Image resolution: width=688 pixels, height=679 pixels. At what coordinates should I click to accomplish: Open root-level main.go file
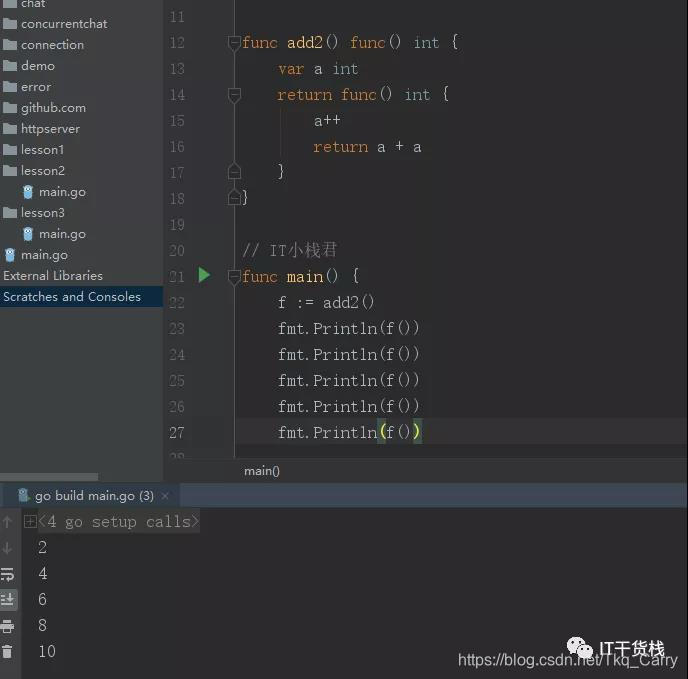44,255
